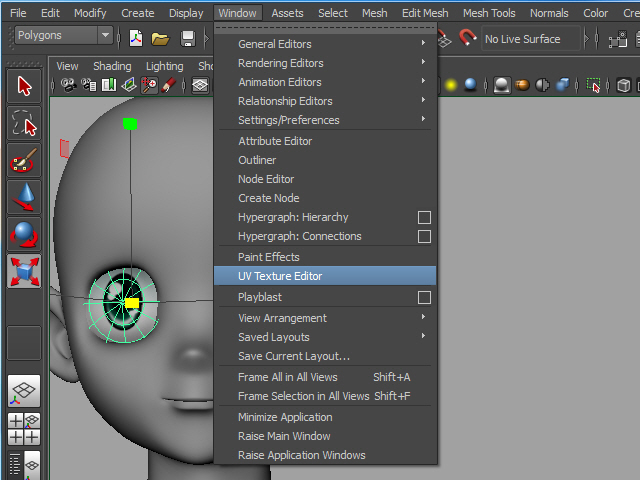This screenshot has height=480, width=640.
Task: Click the Open Scene folder icon
Action: 160,39
